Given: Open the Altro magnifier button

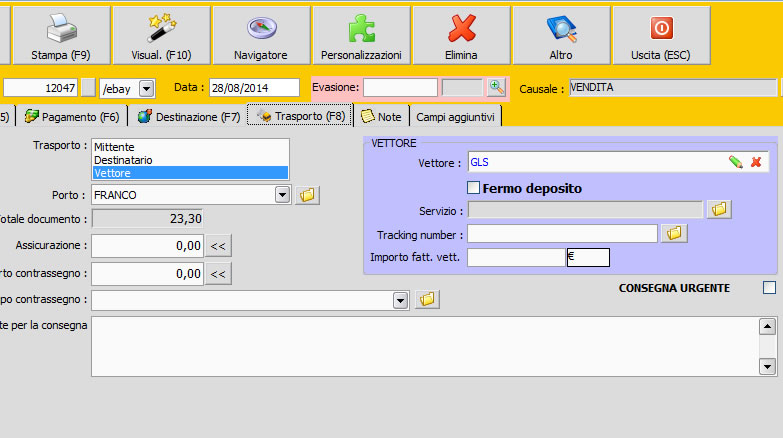Looking at the screenshot, I should [x=561, y=35].
